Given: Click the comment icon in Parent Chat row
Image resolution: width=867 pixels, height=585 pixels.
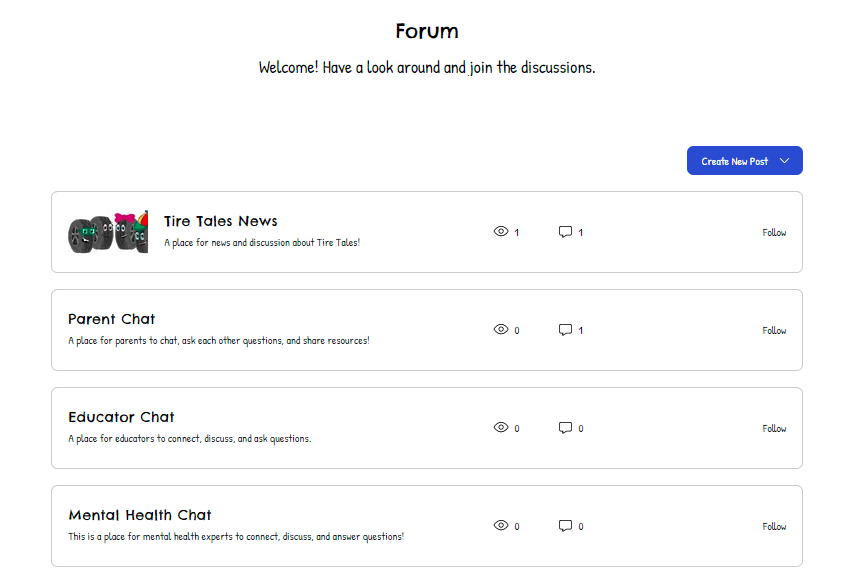Looking at the screenshot, I should pos(565,330).
